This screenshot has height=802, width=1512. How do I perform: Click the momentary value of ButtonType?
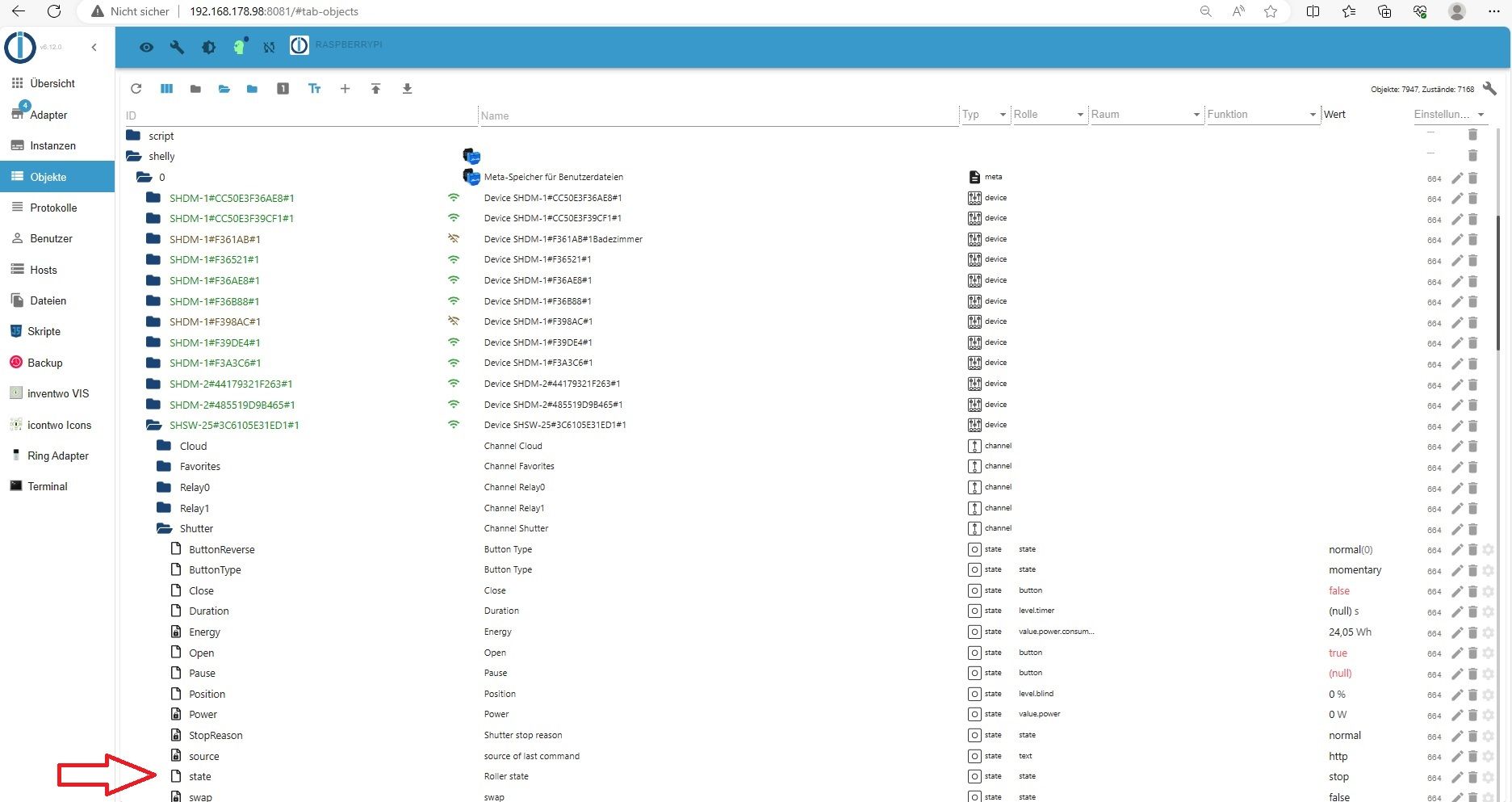coord(1355,570)
